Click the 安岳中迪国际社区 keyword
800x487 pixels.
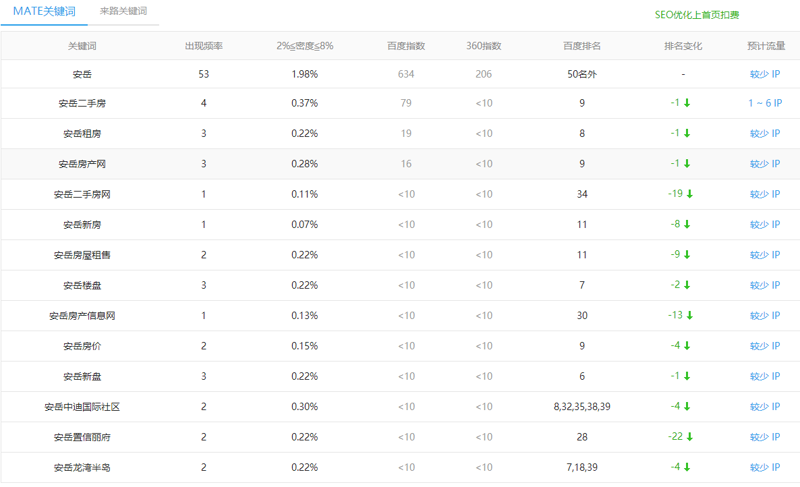82,407
